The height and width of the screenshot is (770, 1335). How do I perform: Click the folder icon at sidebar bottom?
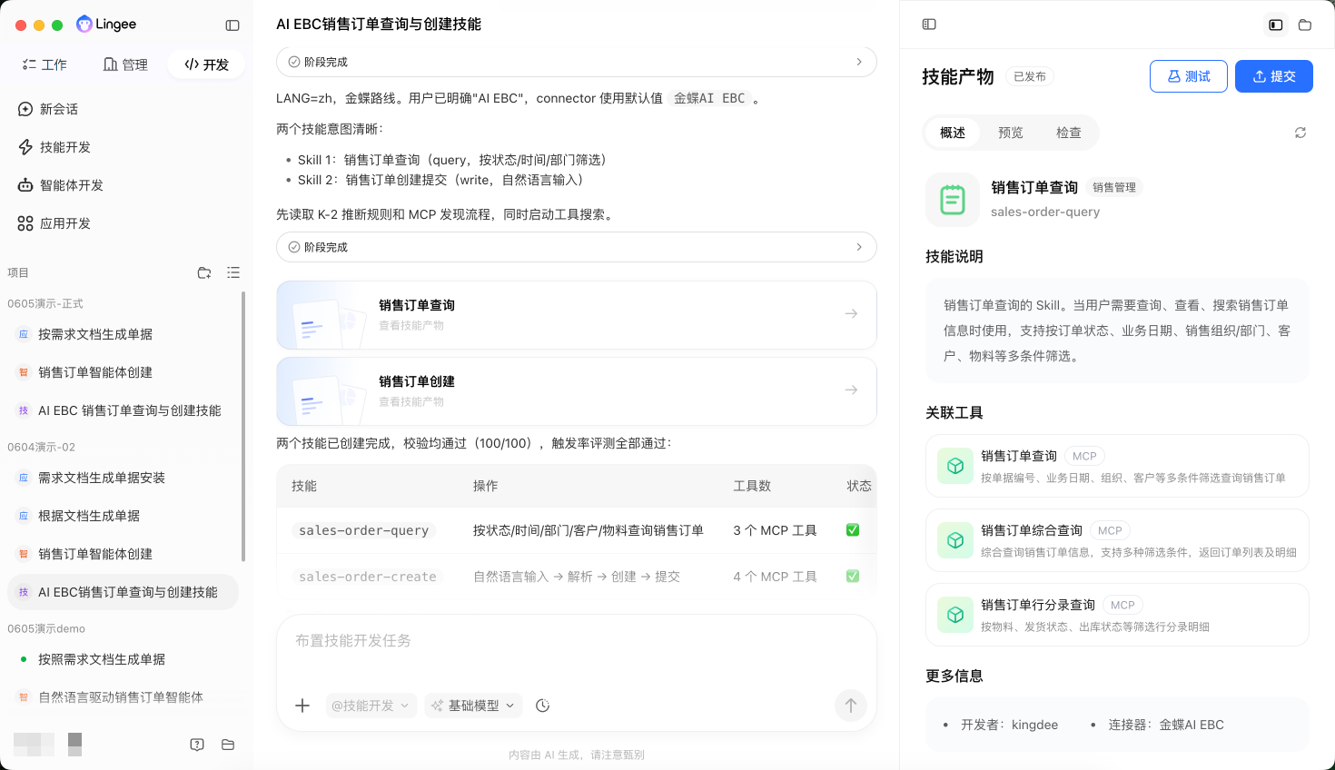[x=228, y=744]
